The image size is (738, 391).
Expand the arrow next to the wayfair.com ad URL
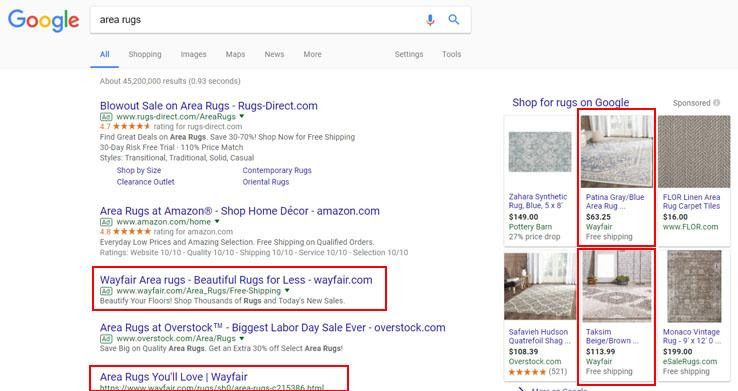pos(287,291)
